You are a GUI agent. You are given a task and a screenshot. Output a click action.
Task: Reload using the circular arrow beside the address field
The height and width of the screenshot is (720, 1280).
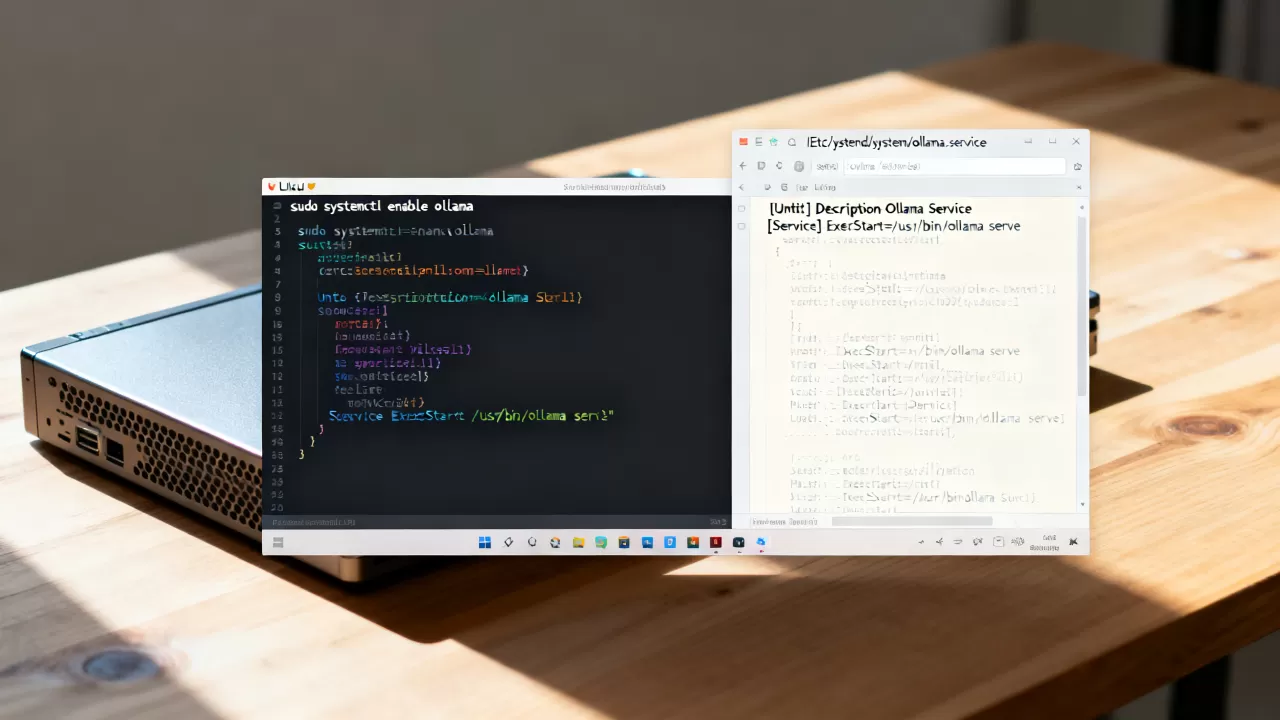click(x=779, y=166)
